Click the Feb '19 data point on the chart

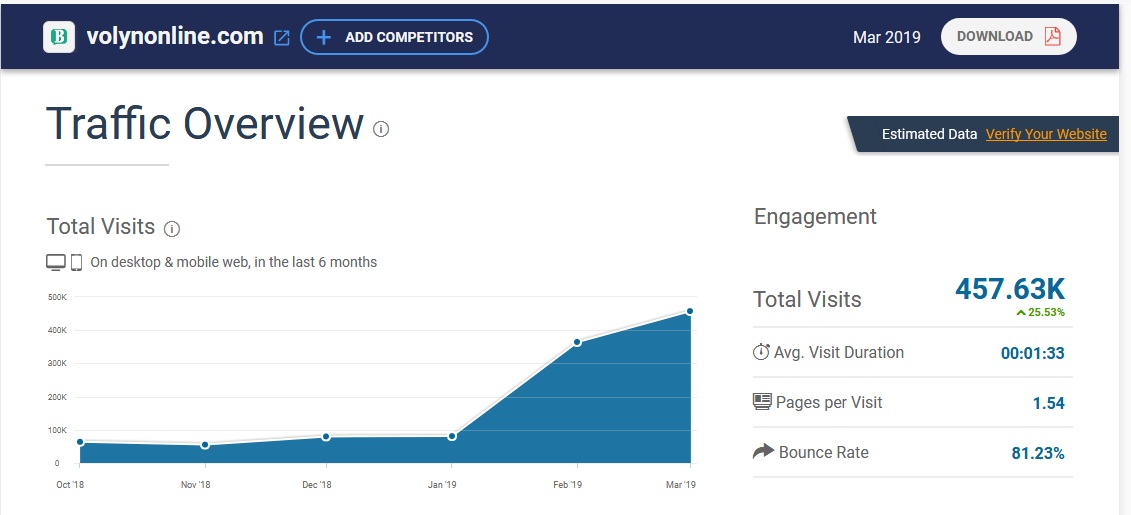577,342
